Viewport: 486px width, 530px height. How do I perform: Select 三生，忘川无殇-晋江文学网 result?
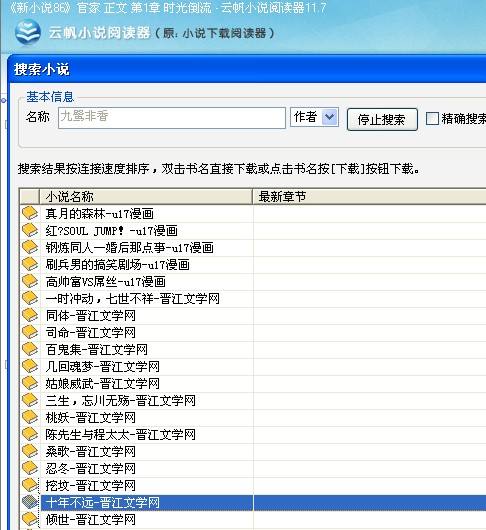pyautogui.click(x=120, y=401)
